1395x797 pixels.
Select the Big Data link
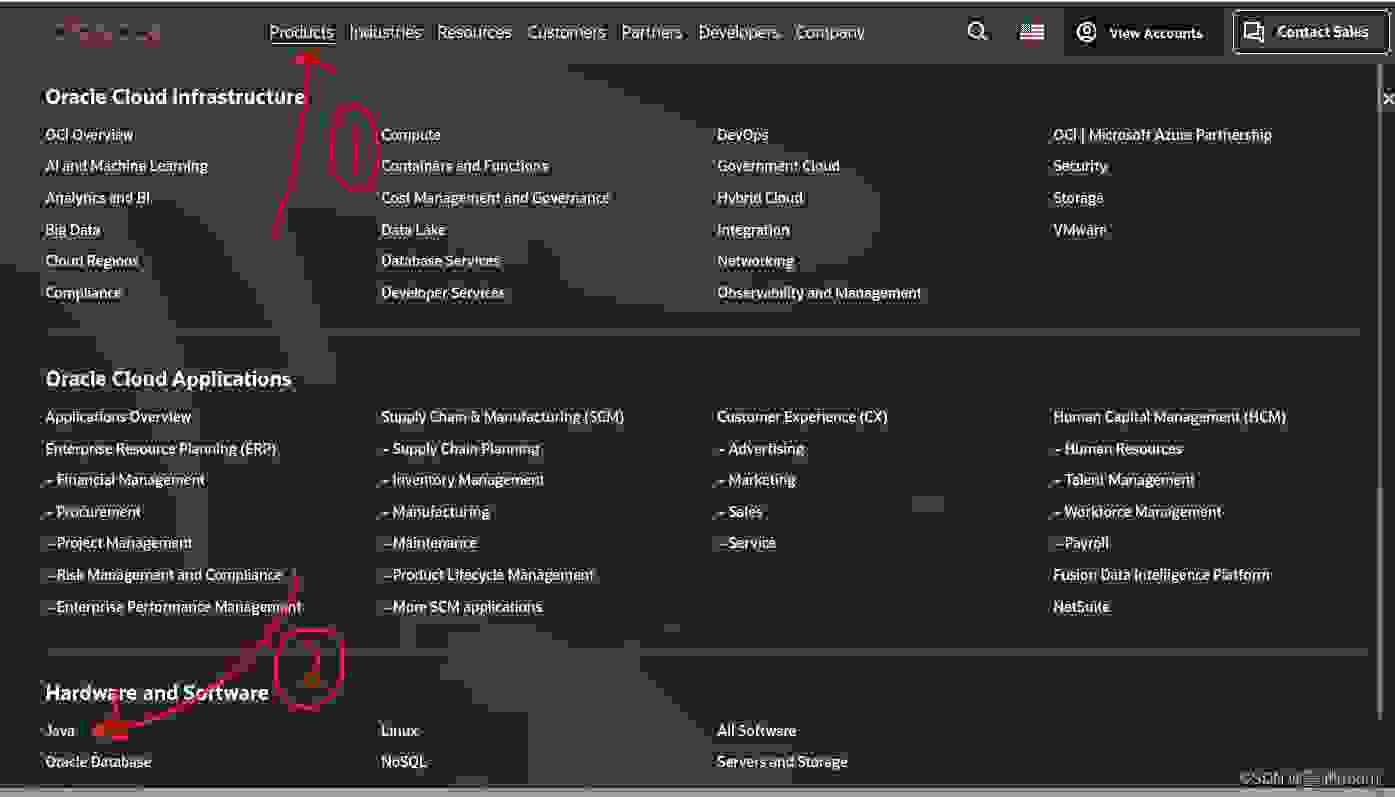(73, 229)
